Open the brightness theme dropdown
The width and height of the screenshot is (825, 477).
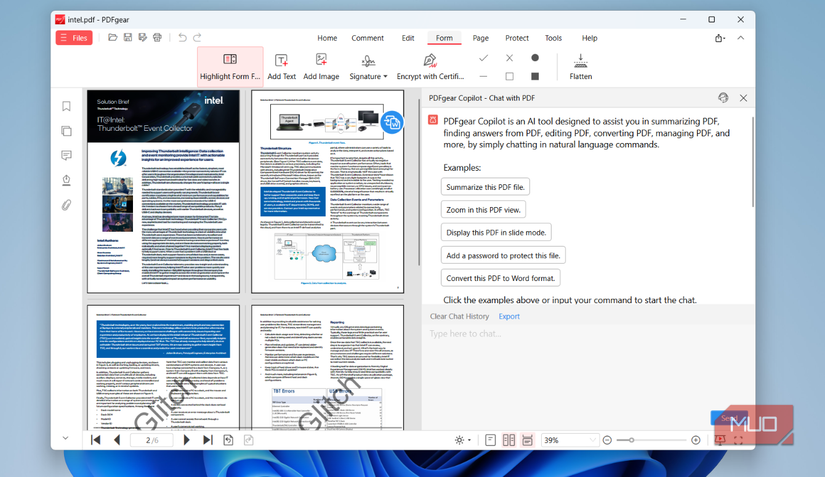[462, 440]
